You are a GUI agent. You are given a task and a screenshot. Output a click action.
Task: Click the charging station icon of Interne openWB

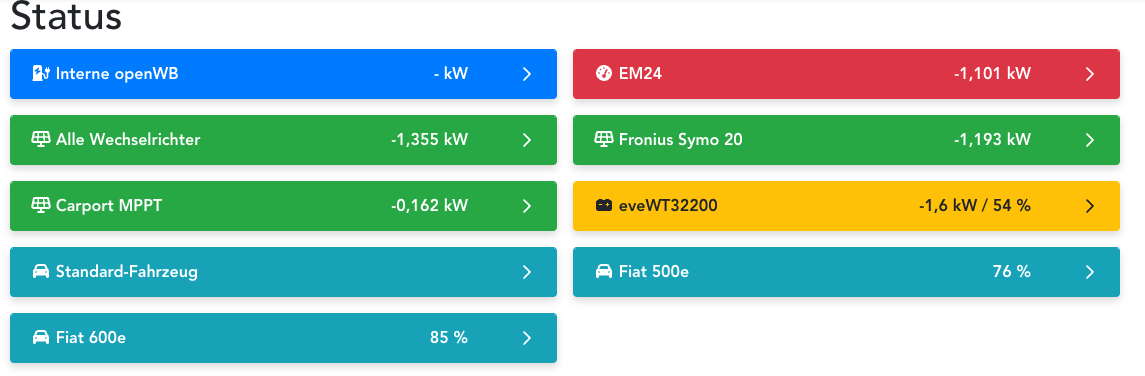point(41,74)
